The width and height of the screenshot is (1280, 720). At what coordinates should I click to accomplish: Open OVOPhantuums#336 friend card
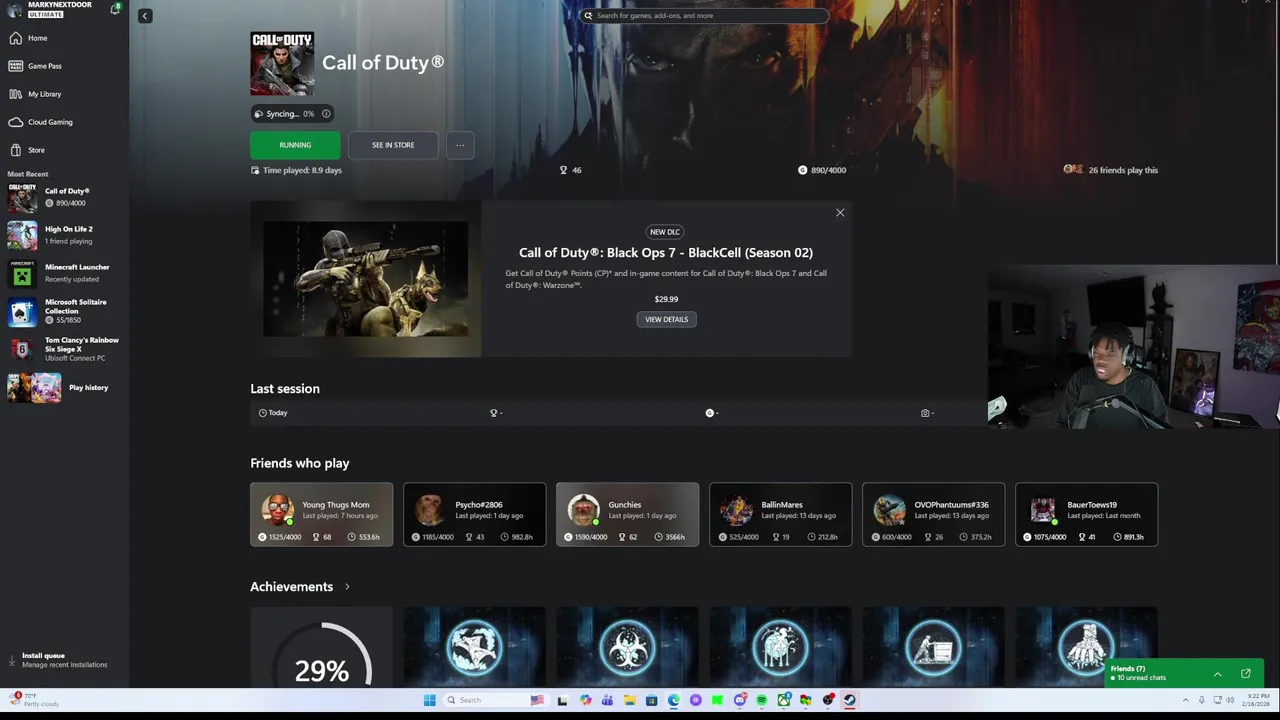(933, 514)
